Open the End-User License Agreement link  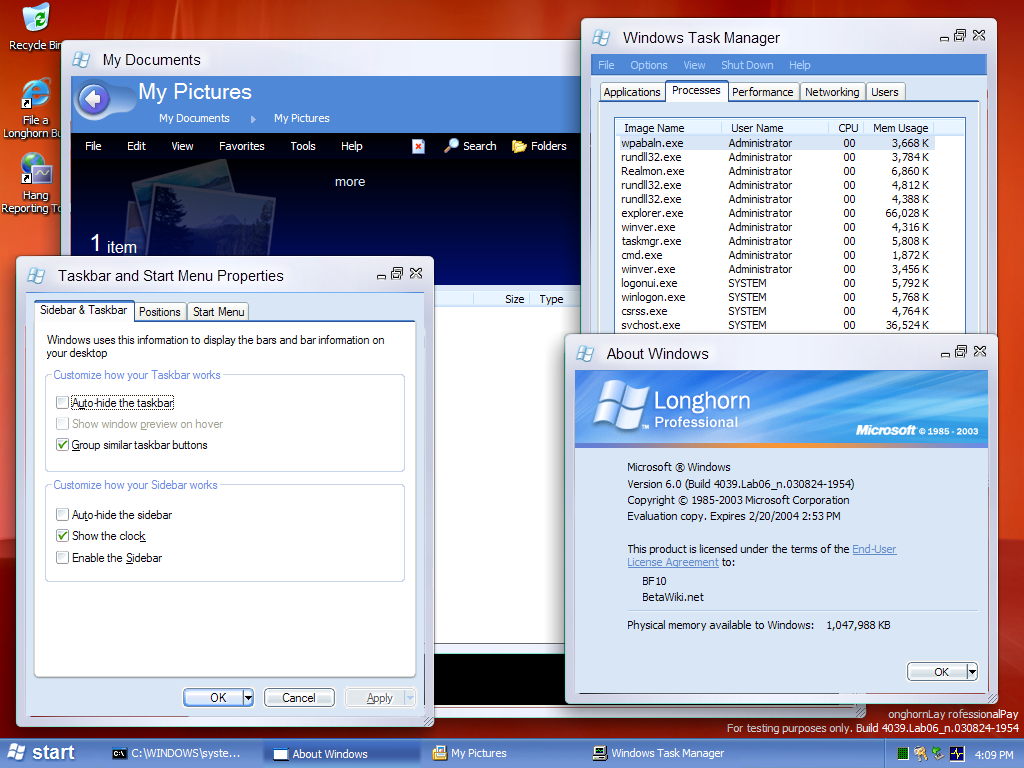click(873, 549)
